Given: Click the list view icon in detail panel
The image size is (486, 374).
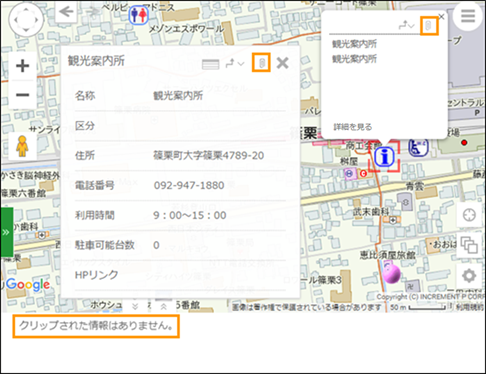Looking at the screenshot, I should tap(210, 64).
